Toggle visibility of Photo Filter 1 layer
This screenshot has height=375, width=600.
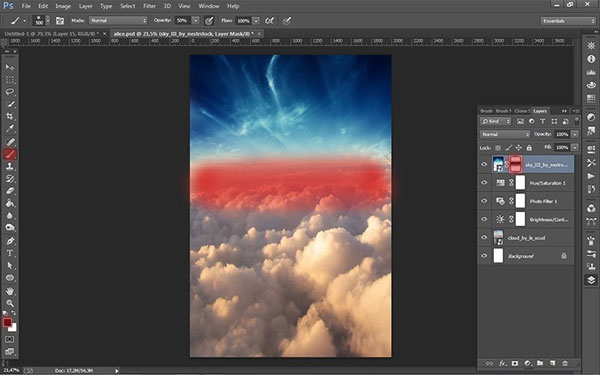click(484, 201)
